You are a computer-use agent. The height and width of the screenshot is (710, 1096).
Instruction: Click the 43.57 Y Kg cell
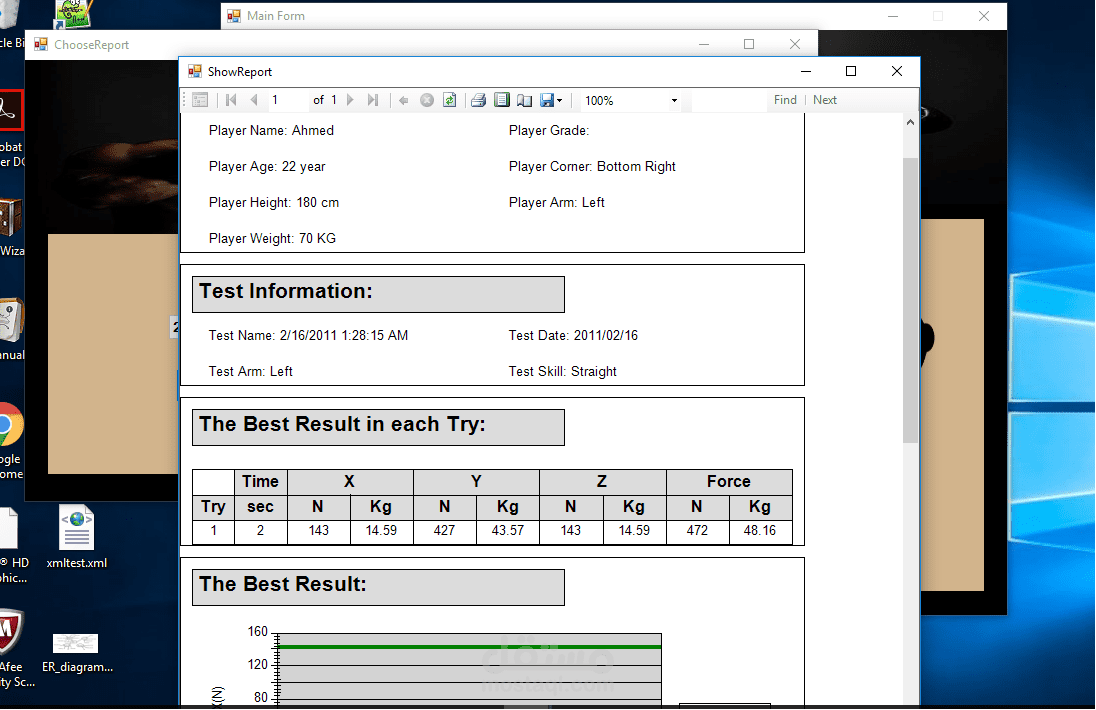507,530
